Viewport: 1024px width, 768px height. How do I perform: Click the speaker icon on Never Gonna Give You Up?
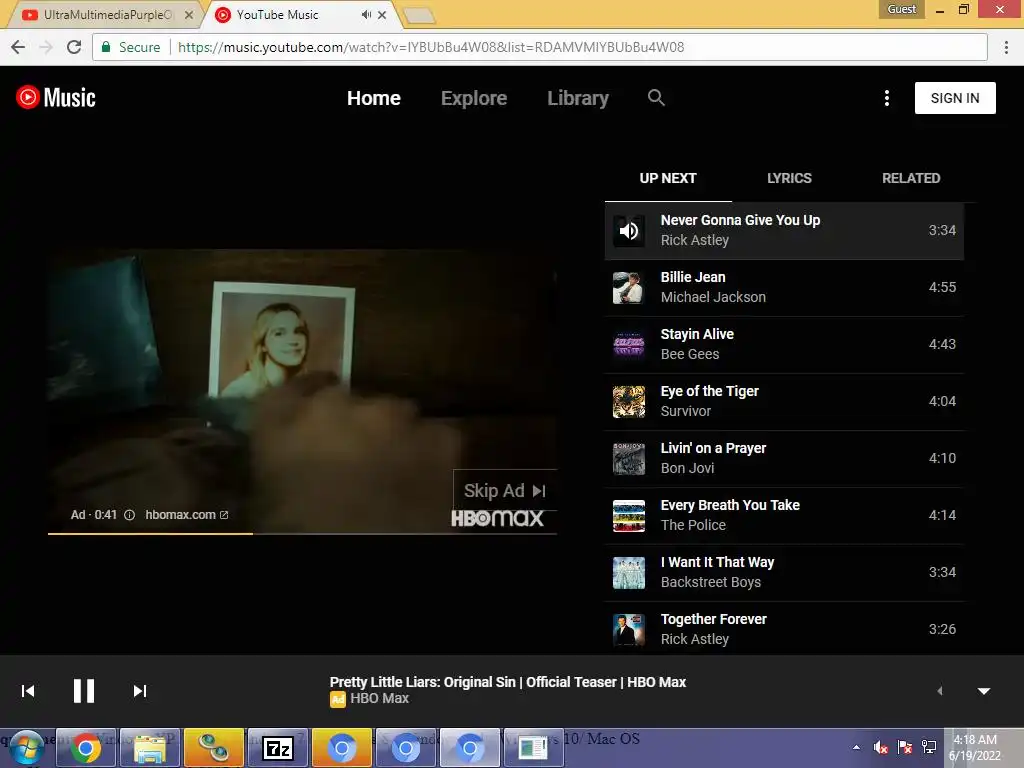point(629,231)
